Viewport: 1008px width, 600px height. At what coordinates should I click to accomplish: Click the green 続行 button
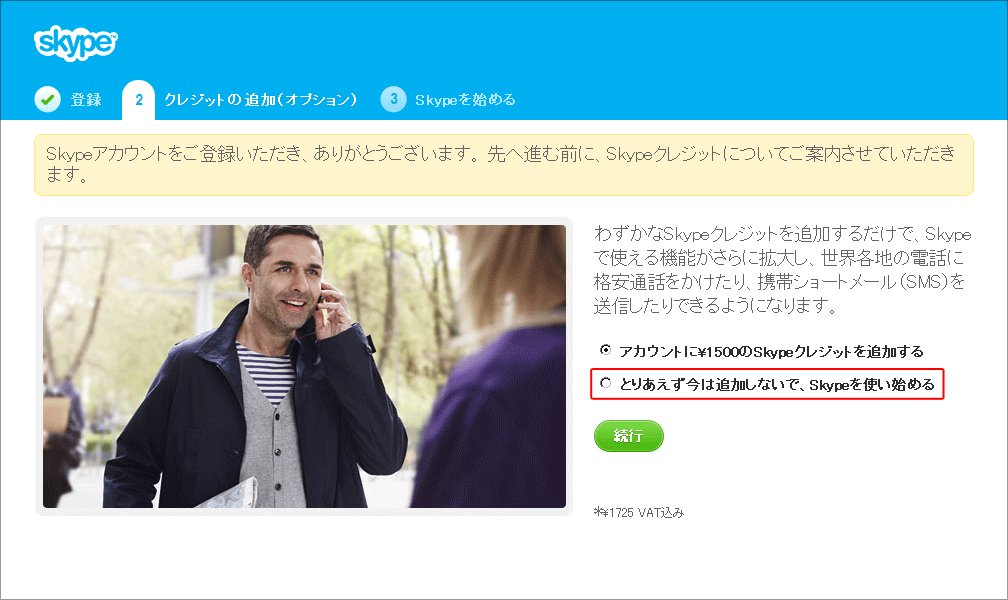point(629,436)
